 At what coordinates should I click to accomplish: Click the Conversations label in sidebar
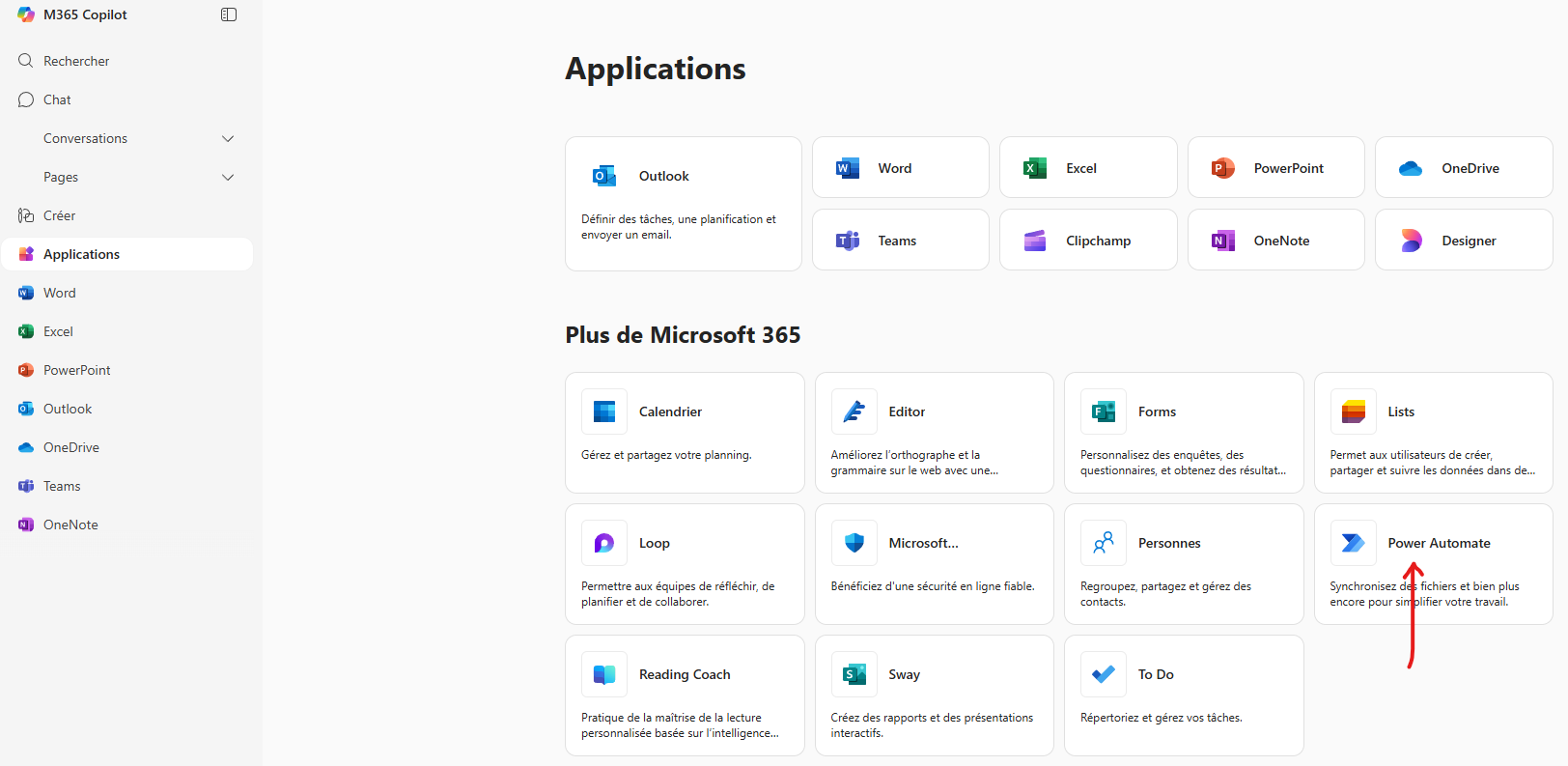(x=85, y=138)
